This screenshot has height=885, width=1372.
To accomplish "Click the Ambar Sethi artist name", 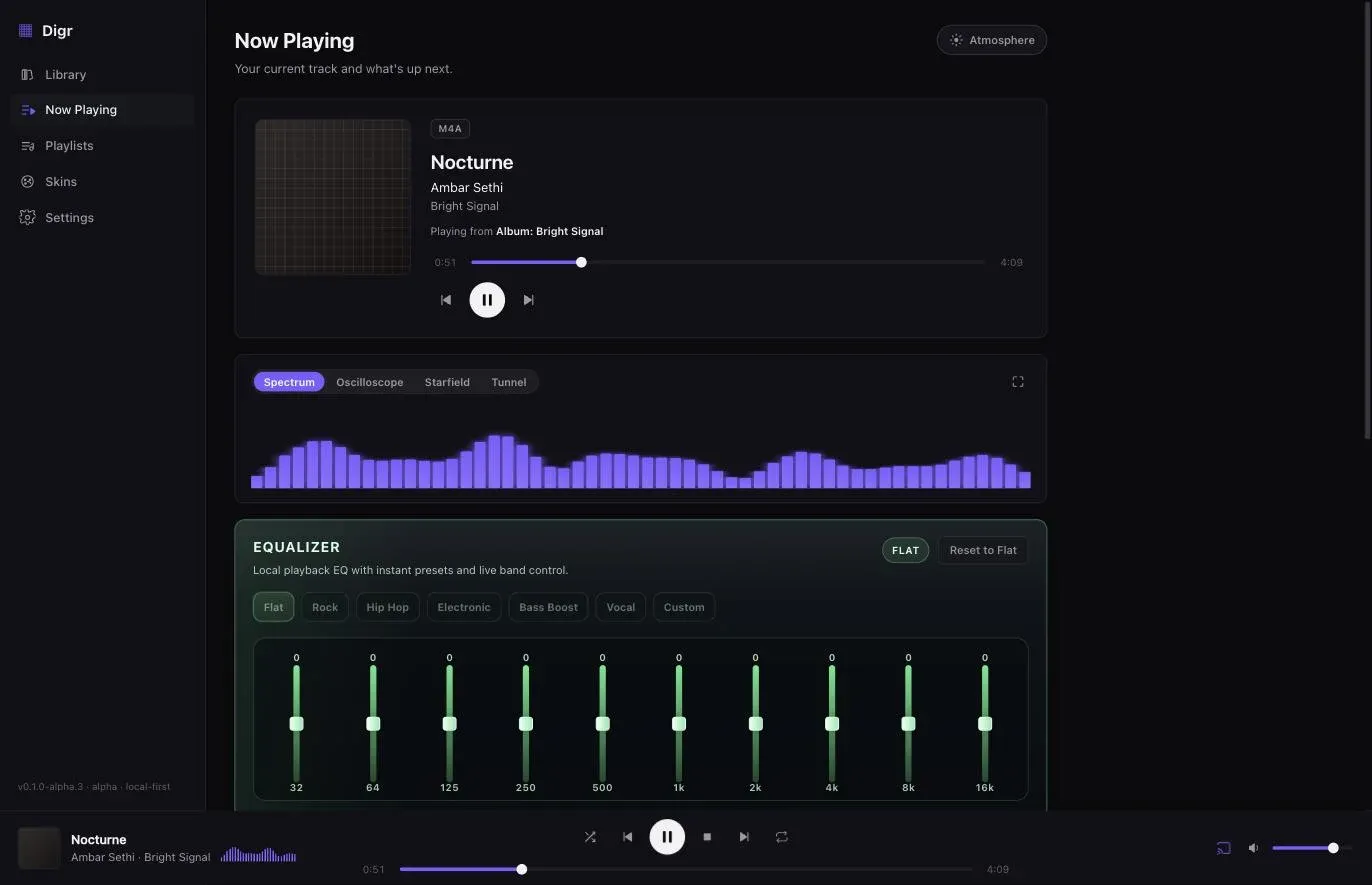I will click(x=467, y=187).
